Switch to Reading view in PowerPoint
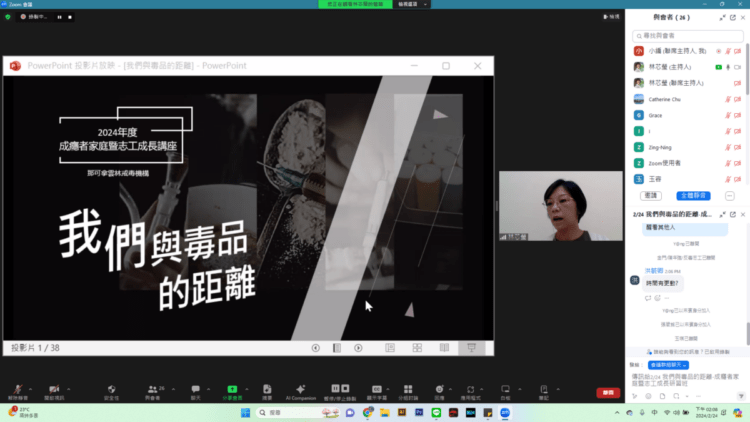This screenshot has height=422, width=750. 444,348
